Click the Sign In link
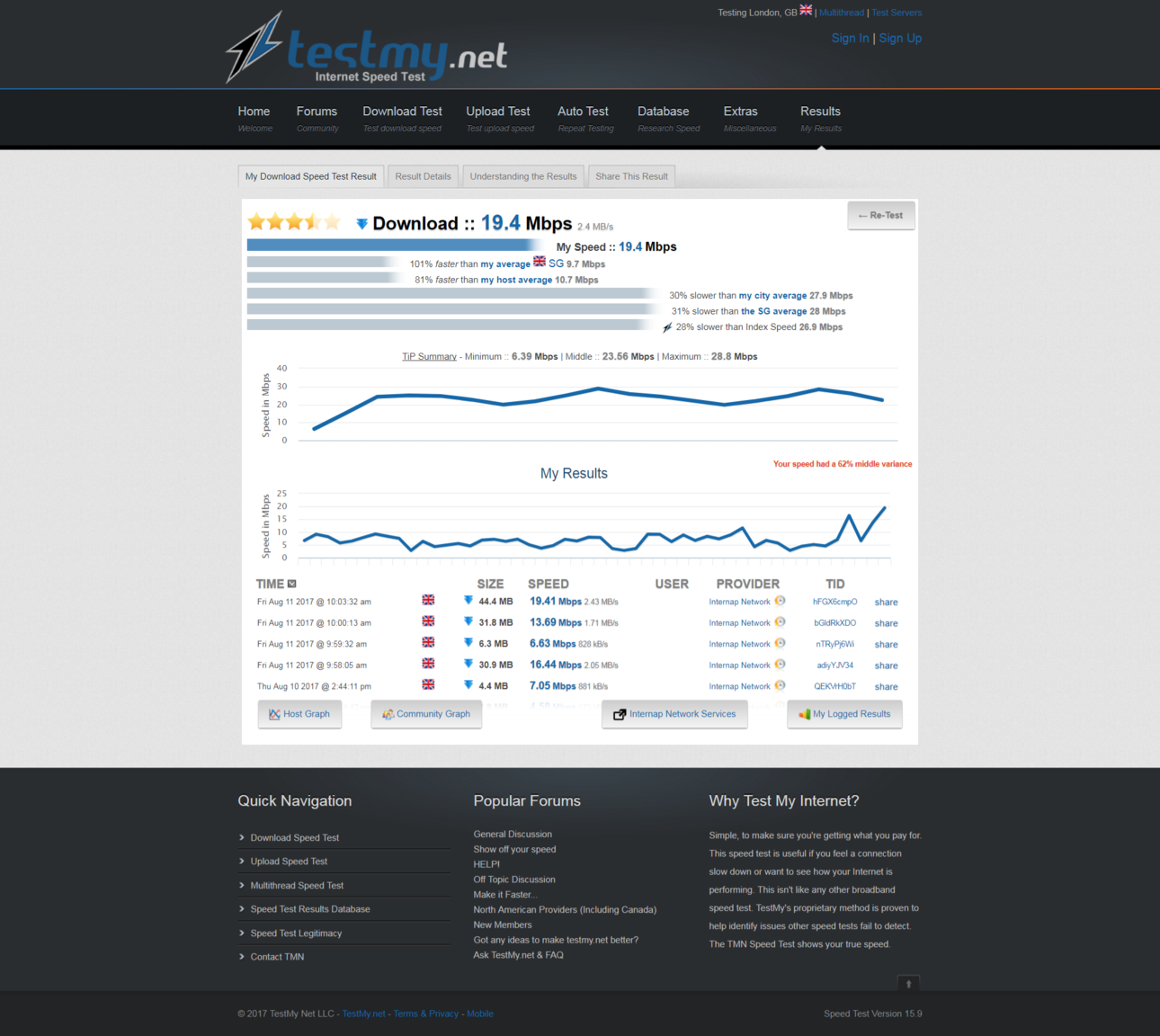1160x1036 pixels. (850, 38)
